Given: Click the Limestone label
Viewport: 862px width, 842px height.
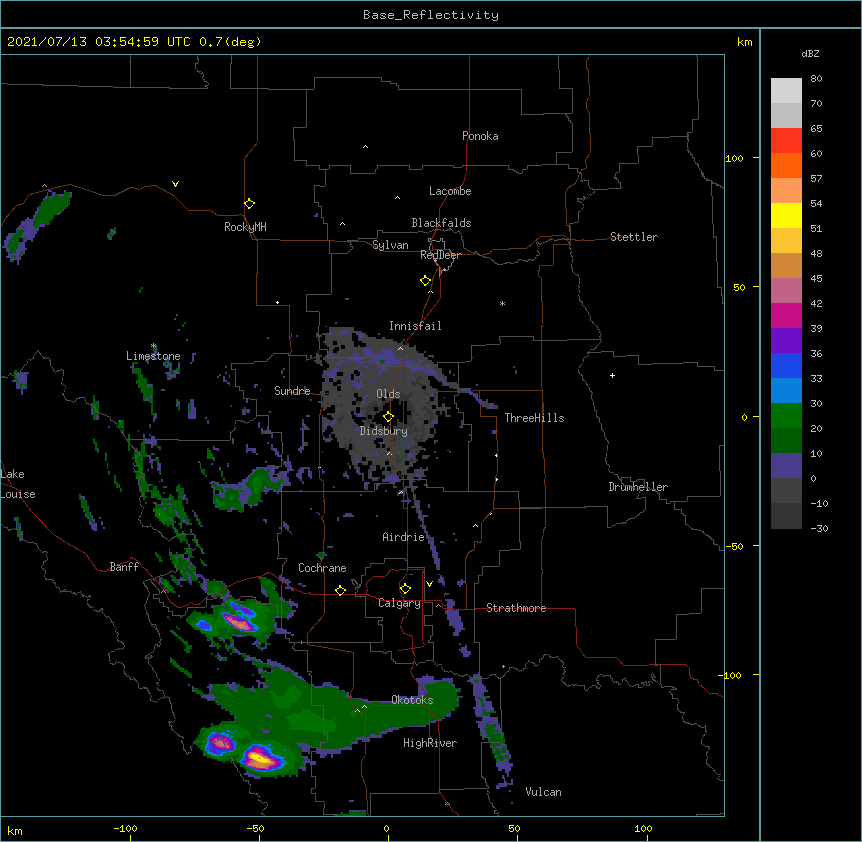Looking at the screenshot, I should (x=153, y=356).
